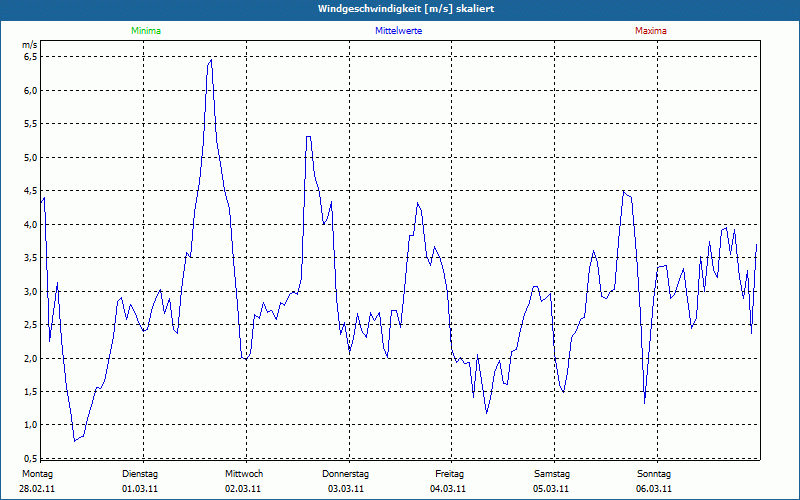The image size is (800, 500).
Task: Click the green Minima legend label
Action: (146, 31)
